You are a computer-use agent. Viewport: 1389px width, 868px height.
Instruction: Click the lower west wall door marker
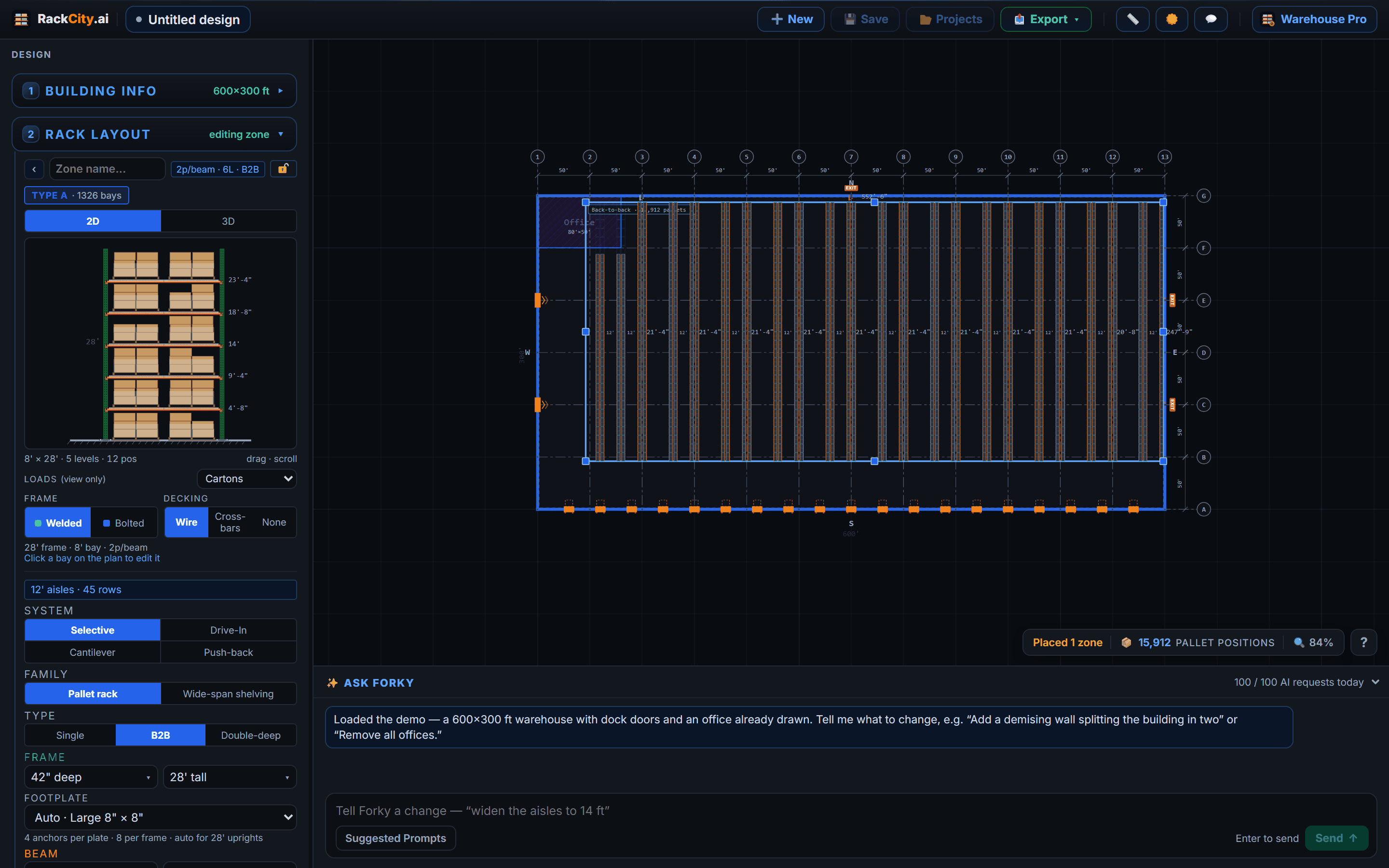[x=538, y=405]
